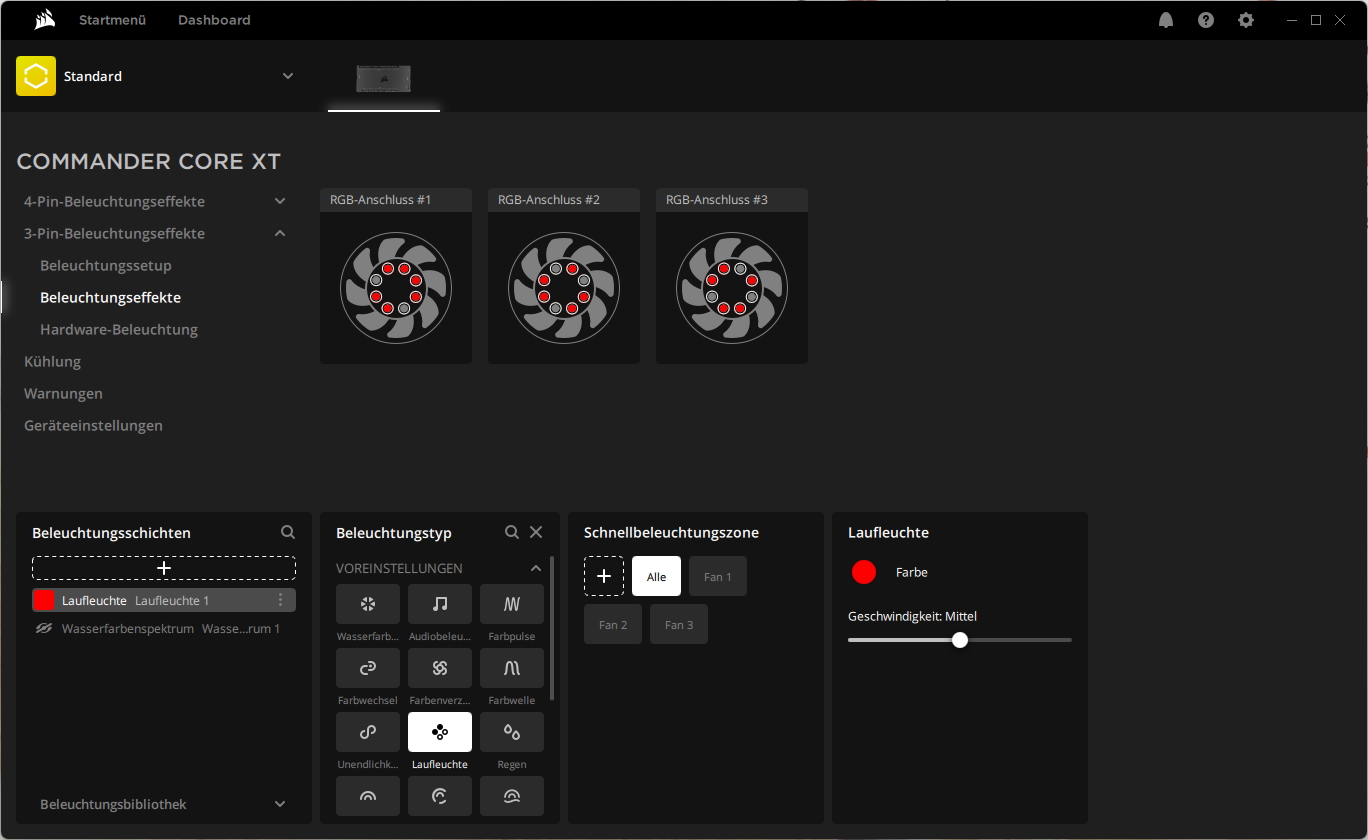The width and height of the screenshot is (1368, 840).
Task: Search lighting types with the magnifier
Action: 512,533
